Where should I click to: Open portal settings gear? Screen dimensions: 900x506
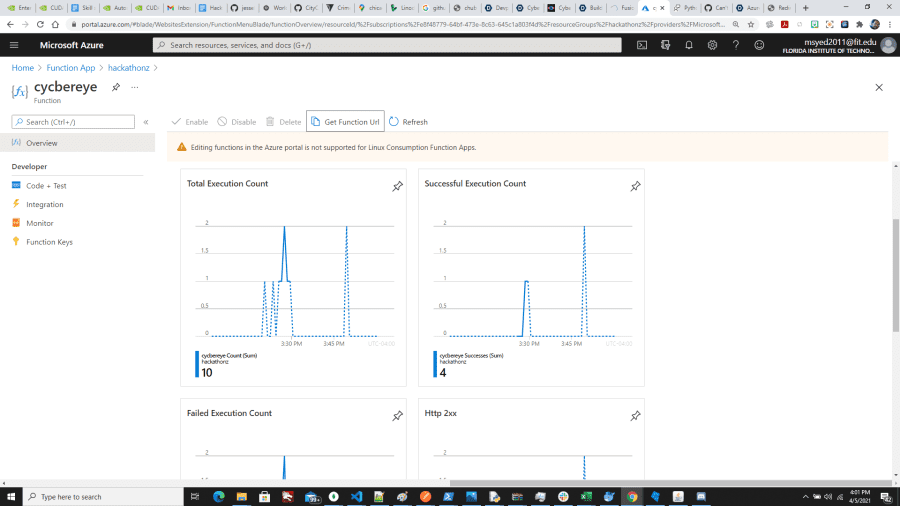pos(712,45)
